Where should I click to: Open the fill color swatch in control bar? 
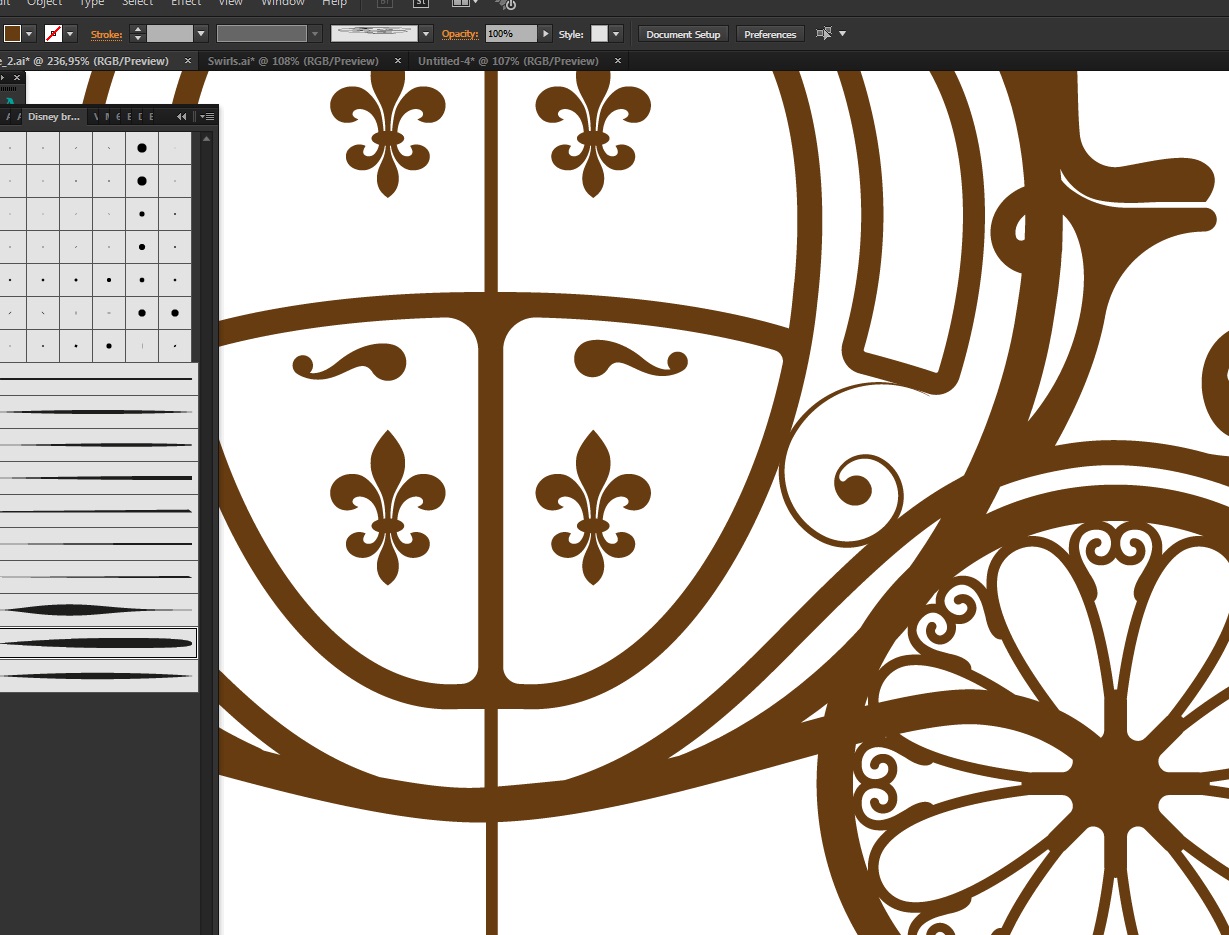12,34
